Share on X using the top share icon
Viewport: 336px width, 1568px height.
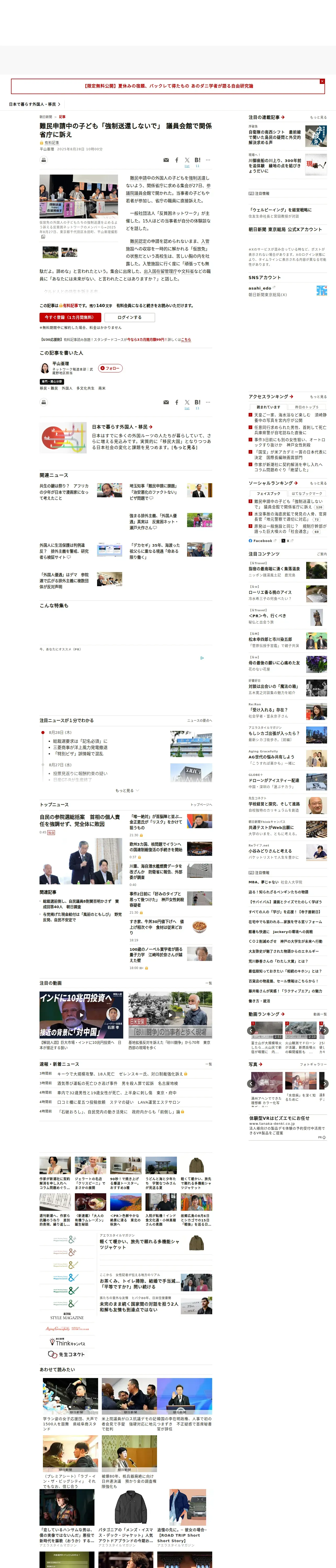tap(187, 161)
